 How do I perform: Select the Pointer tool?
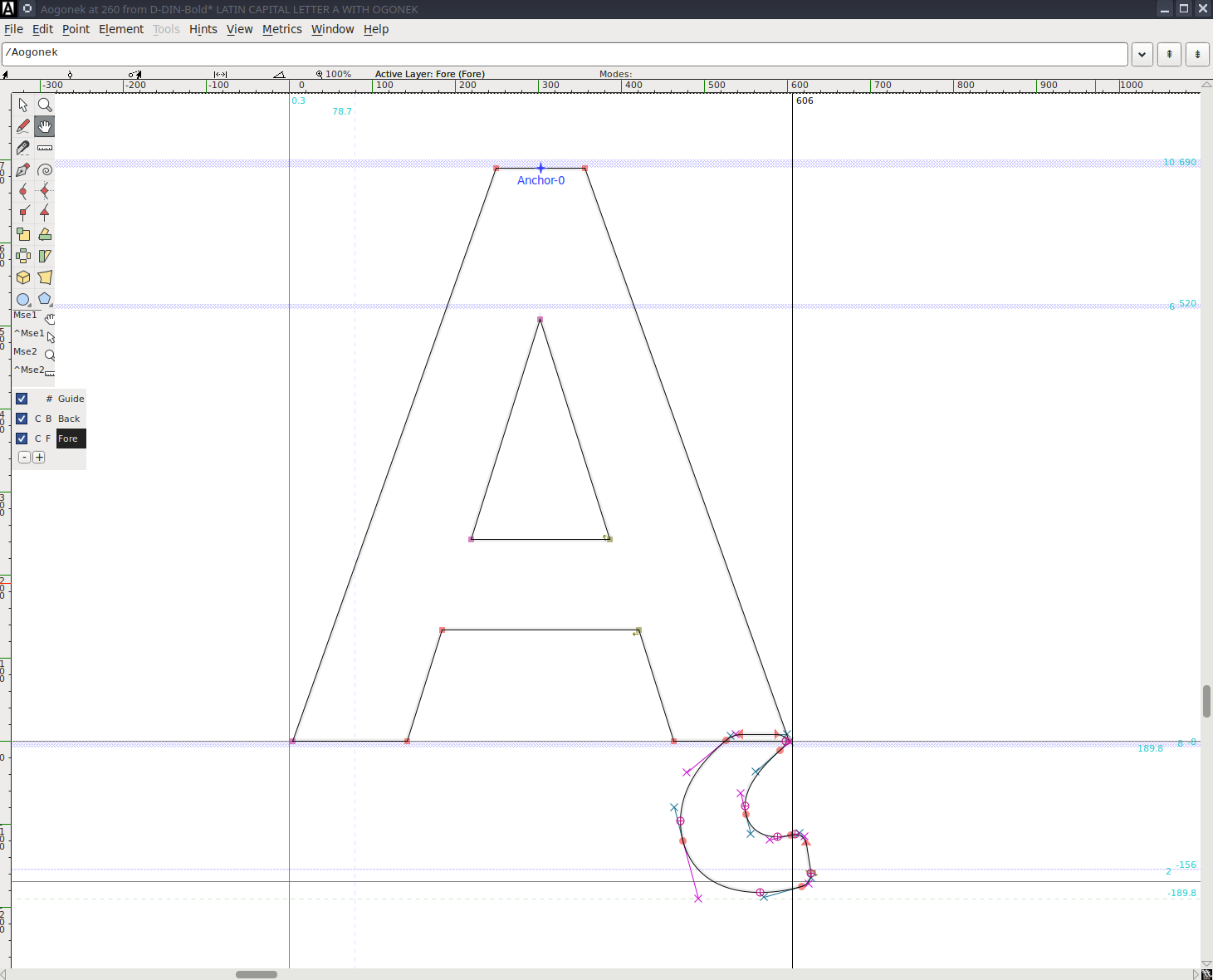pyautogui.click(x=22, y=105)
